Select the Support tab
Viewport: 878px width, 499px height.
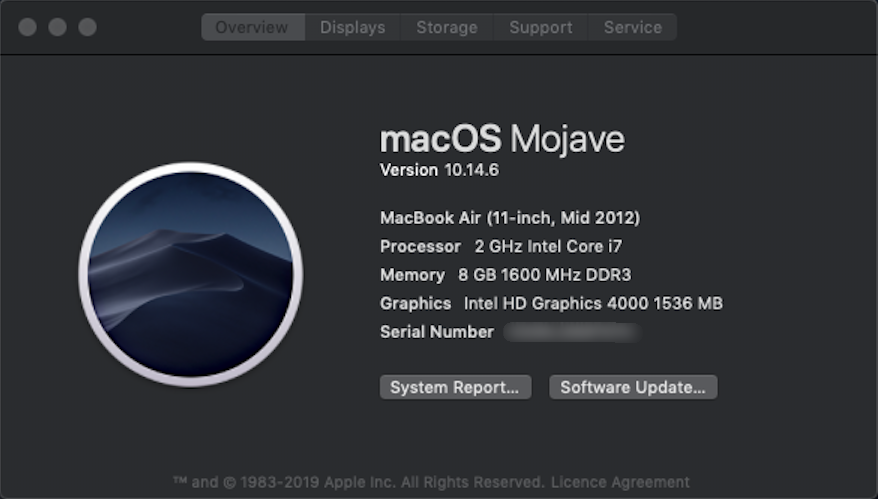tap(541, 27)
